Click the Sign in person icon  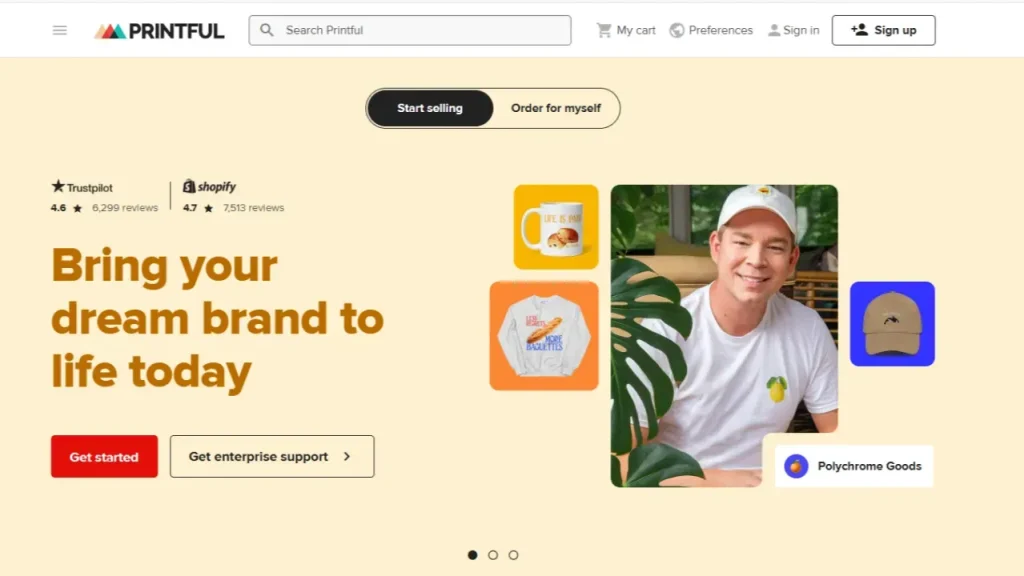(774, 30)
